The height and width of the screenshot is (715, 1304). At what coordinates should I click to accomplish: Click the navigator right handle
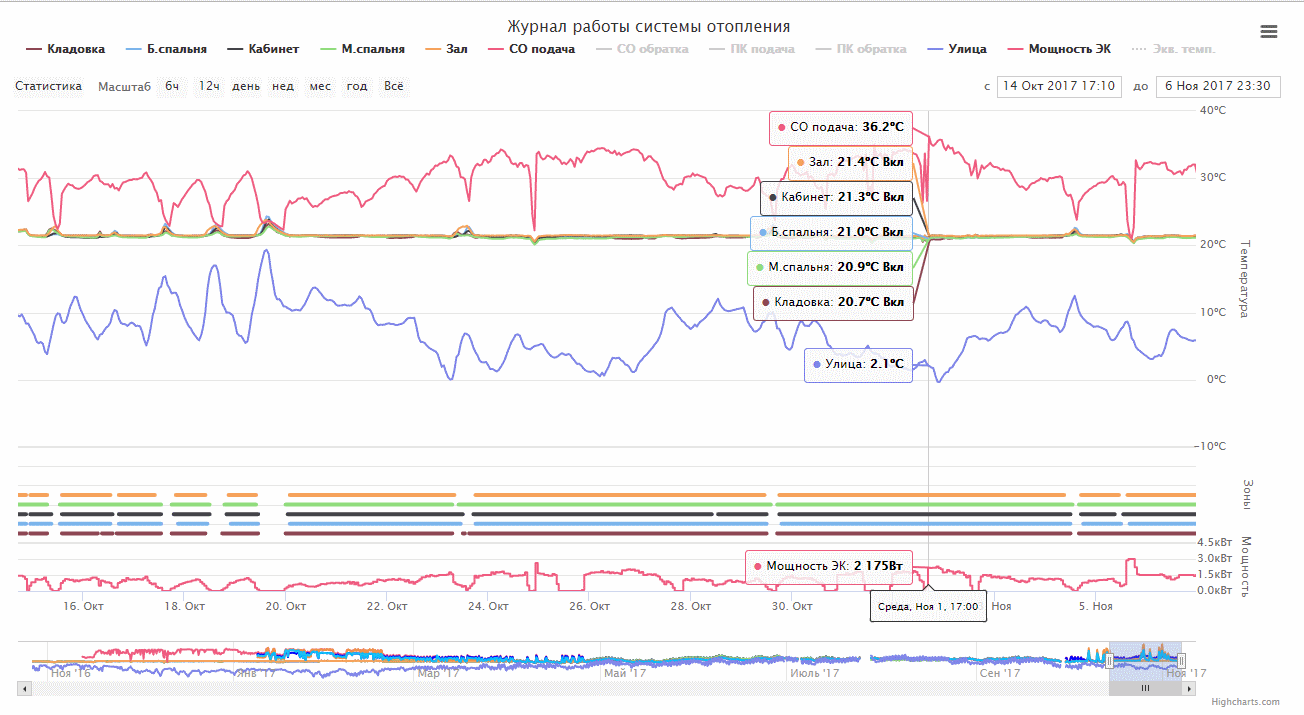click(1181, 660)
